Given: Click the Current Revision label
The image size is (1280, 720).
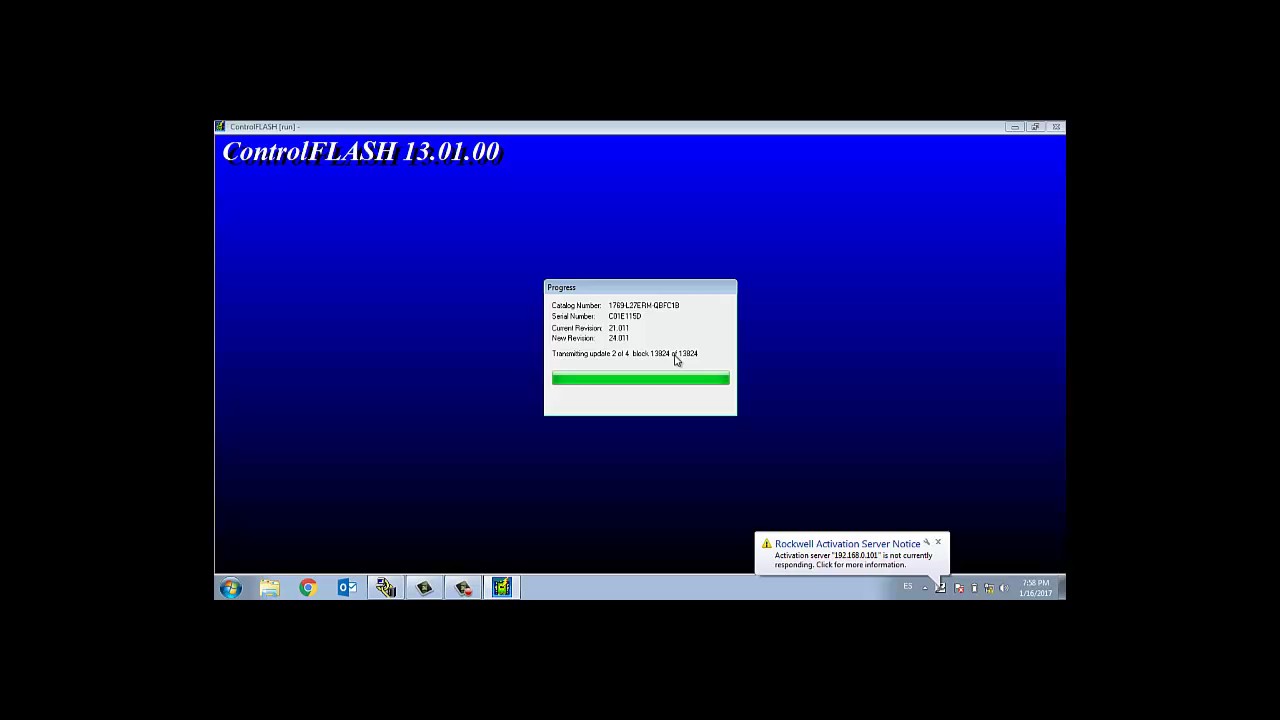Looking at the screenshot, I should point(577,328).
